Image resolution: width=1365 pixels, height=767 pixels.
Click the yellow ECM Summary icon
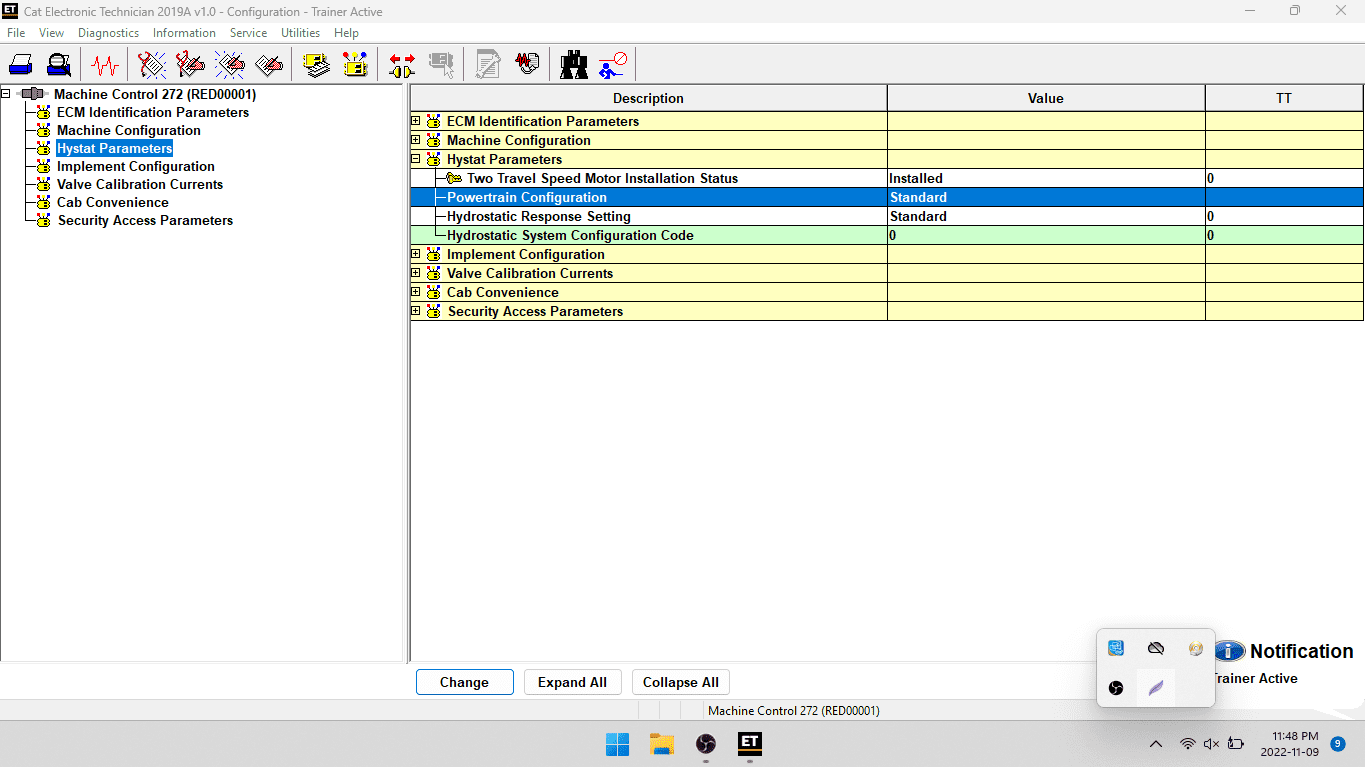click(317, 65)
